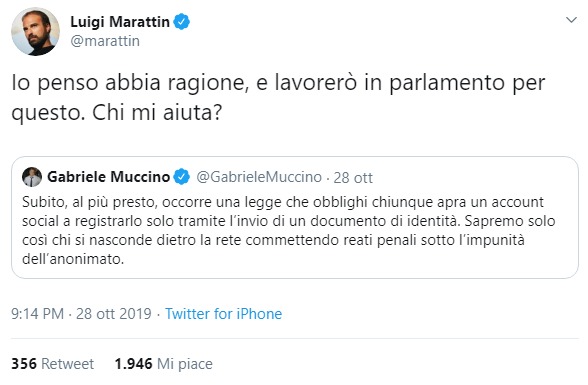
Task: Click Gabriele Muccino's verified badge
Action: coord(182,177)
